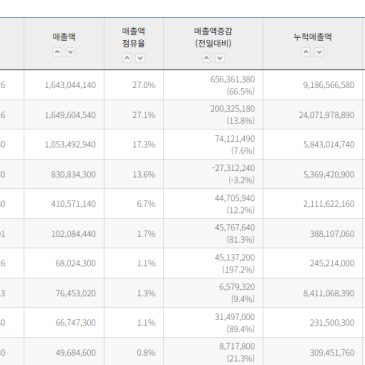Sort 매출액증감 column ascending
365x365 pixels.
[207, 58]
